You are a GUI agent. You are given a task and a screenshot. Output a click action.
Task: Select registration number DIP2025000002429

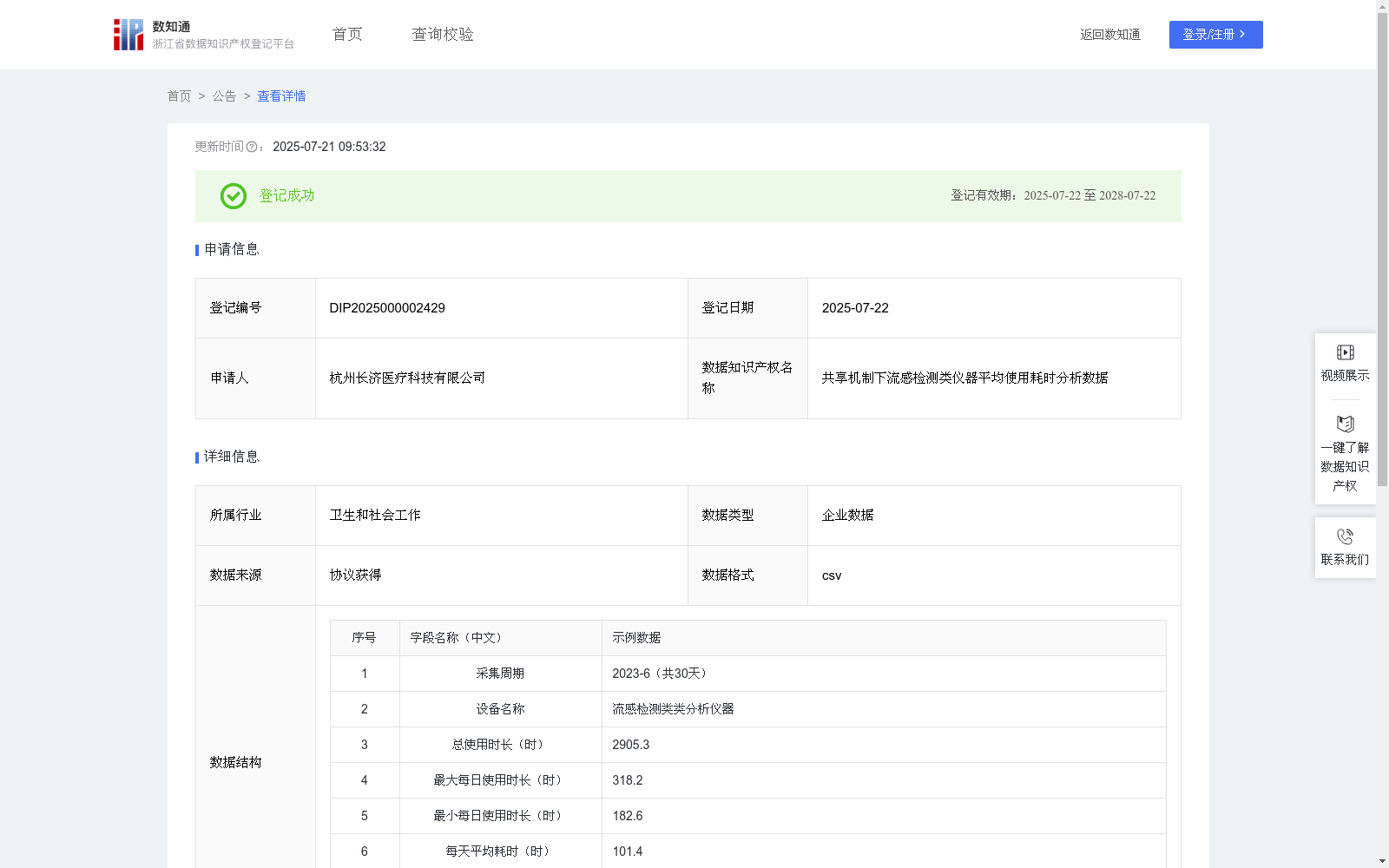click(x=387, y=308)
